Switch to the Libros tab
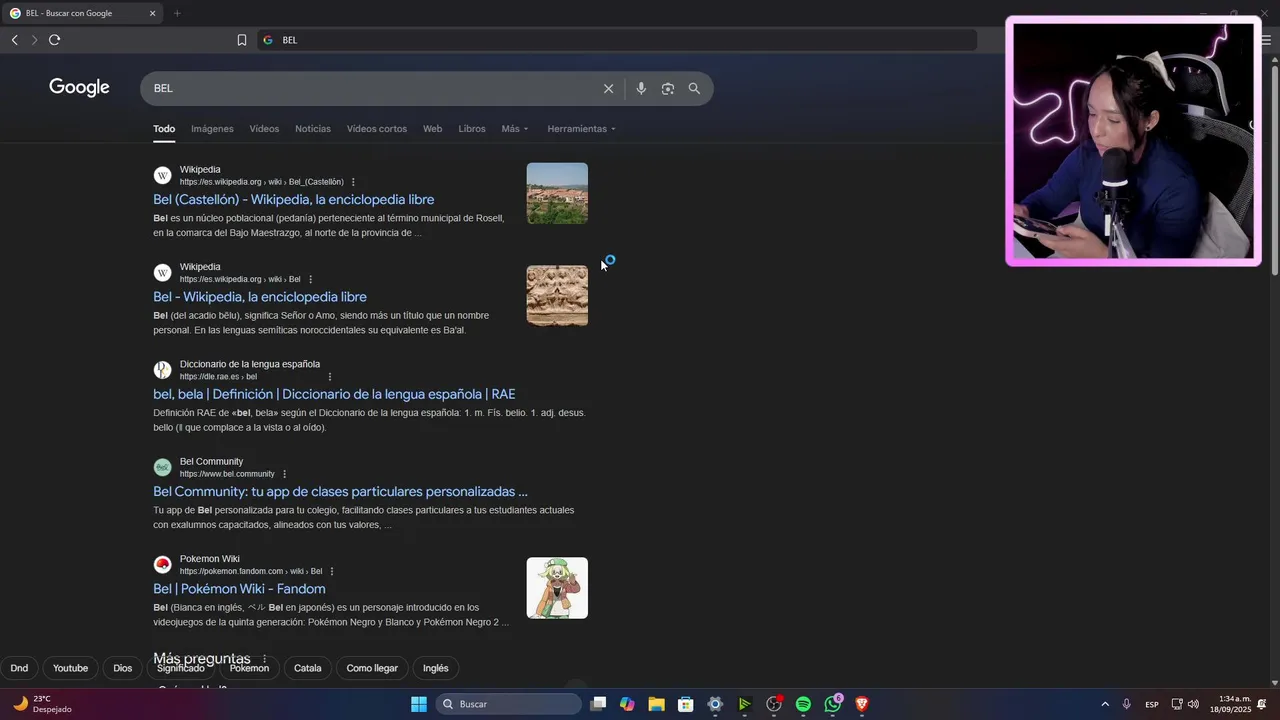 pyautogui.click(x=471, y=129)
